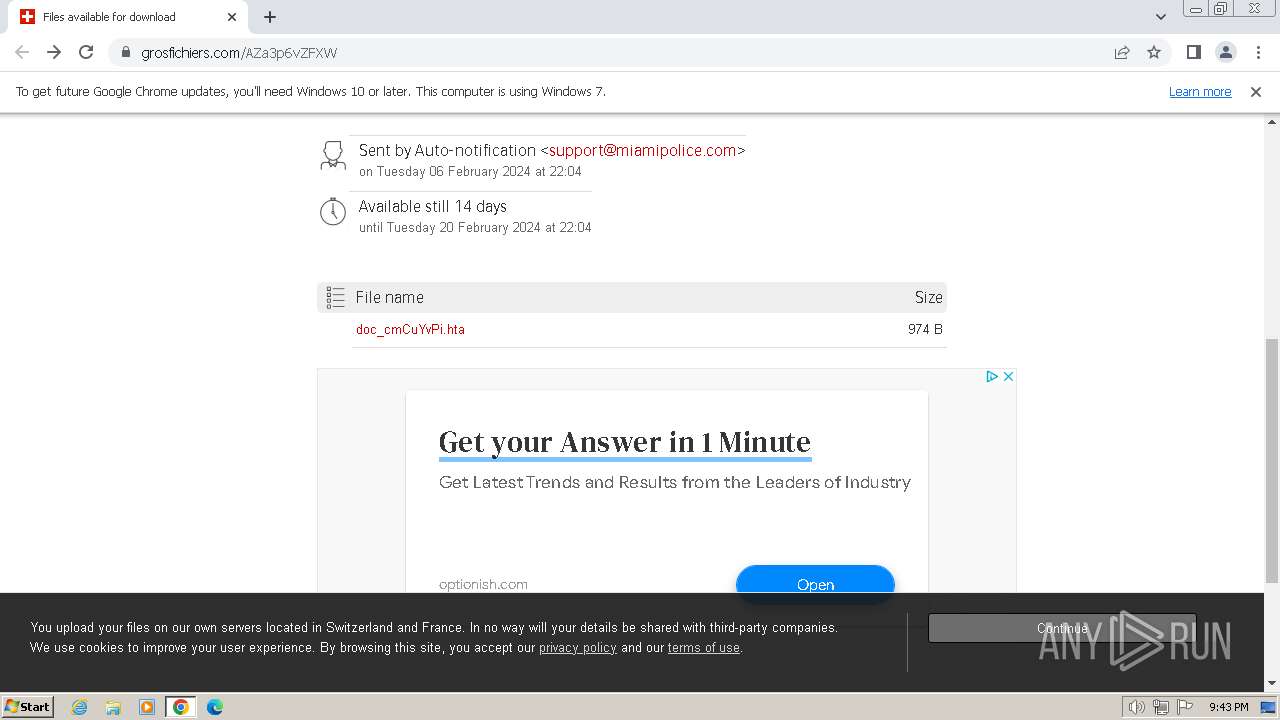This screenshot has height=720, width=1280.
Task: Open the Chrome profile menu
Action: tap(1225, 52)
